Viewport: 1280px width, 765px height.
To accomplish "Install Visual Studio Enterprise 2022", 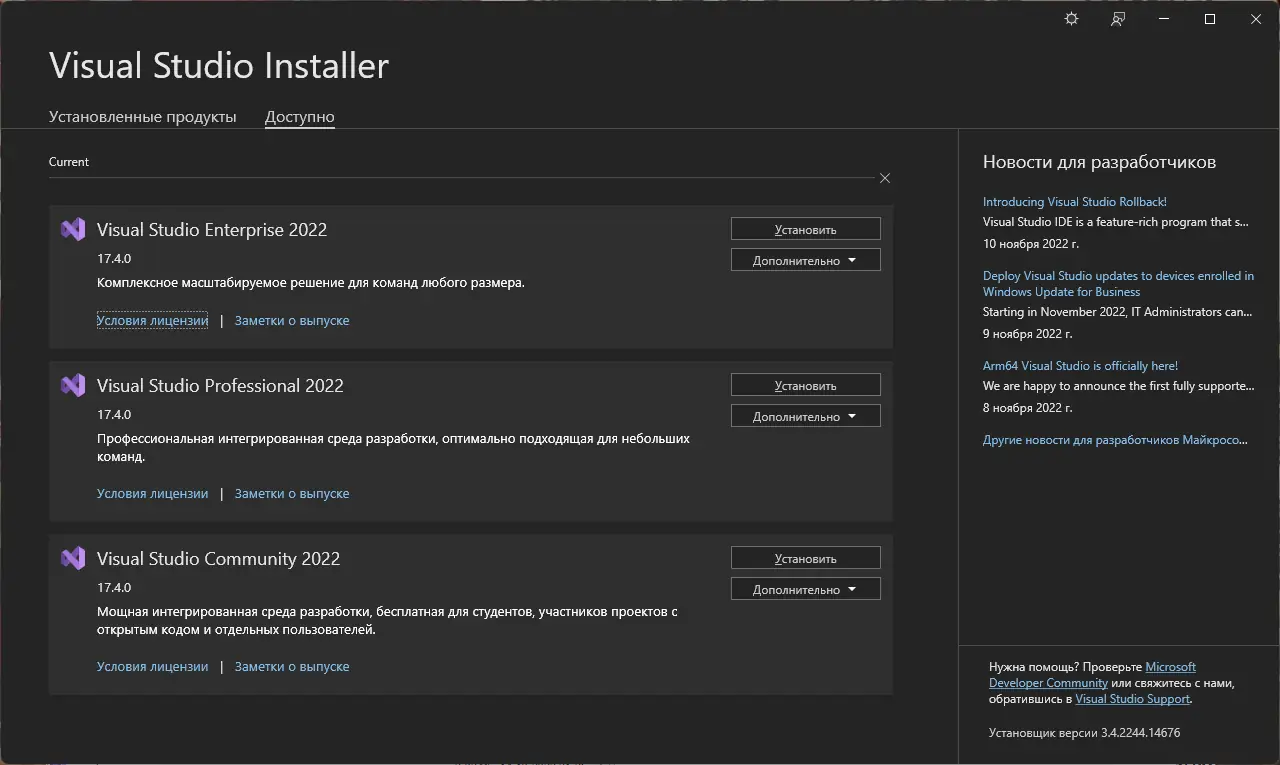I will coord(805,229).
